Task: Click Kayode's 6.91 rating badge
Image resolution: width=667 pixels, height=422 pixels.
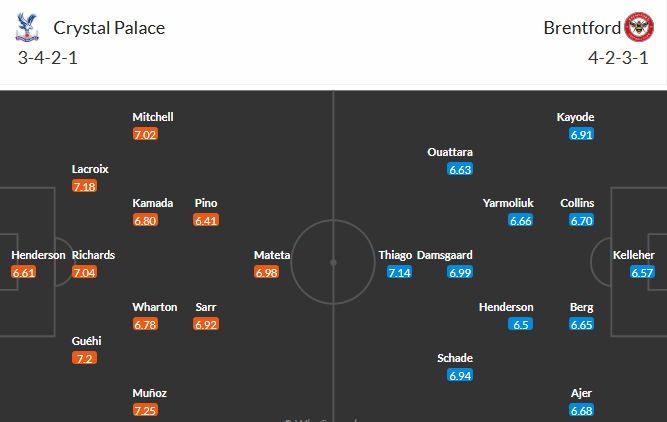Action: pyautogui.click(x=582, y=134)
